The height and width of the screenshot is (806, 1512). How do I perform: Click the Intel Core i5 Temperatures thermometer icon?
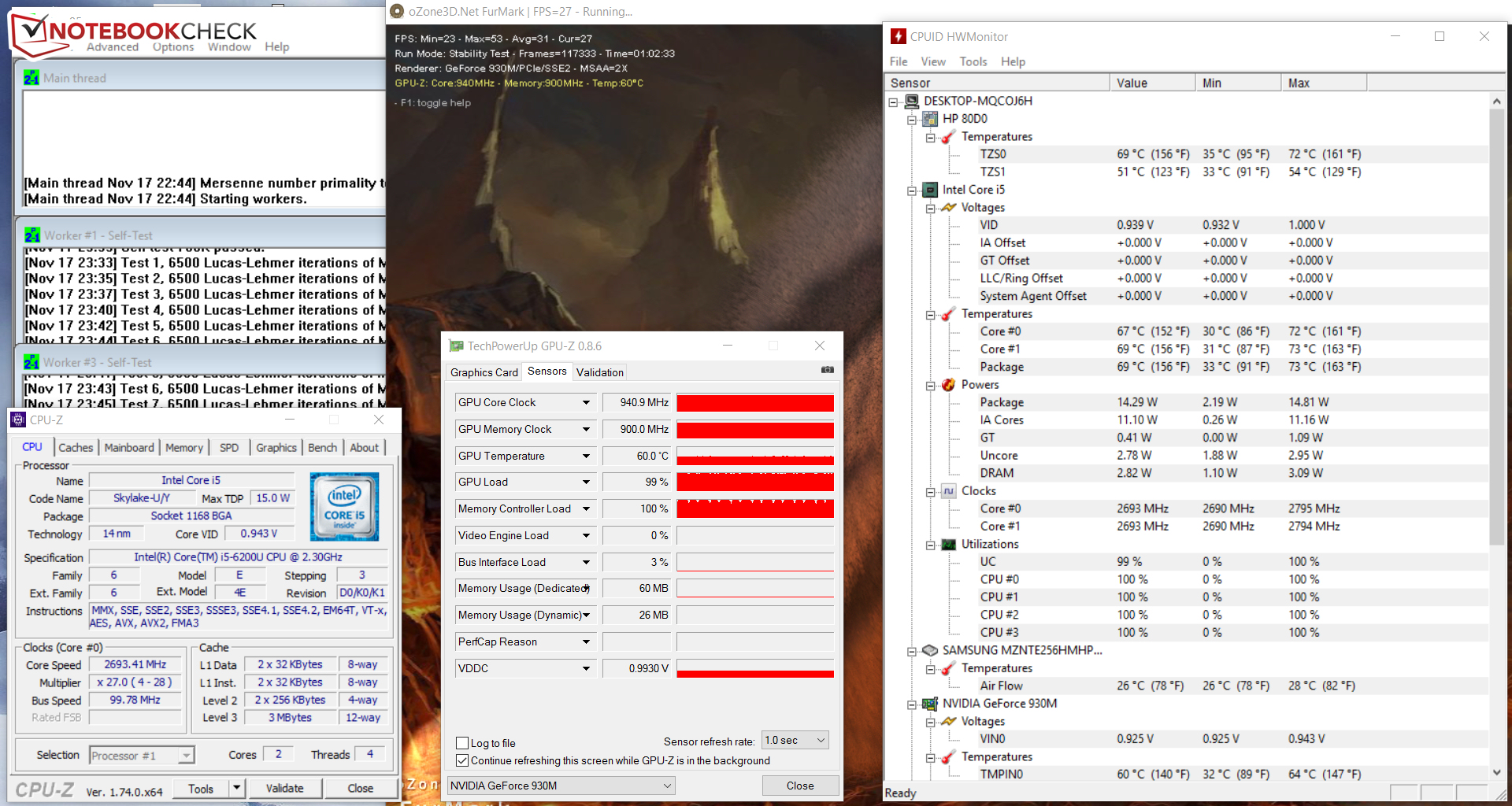click(x=948, y=314)
